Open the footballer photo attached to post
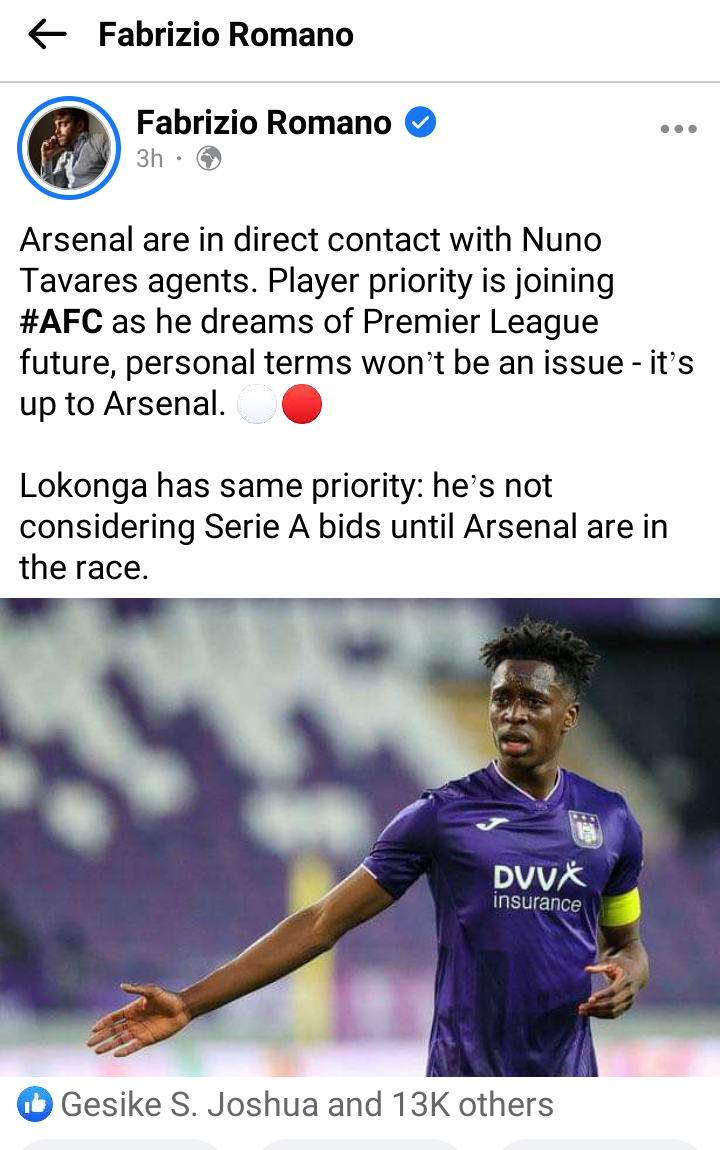 click(360, 837)
